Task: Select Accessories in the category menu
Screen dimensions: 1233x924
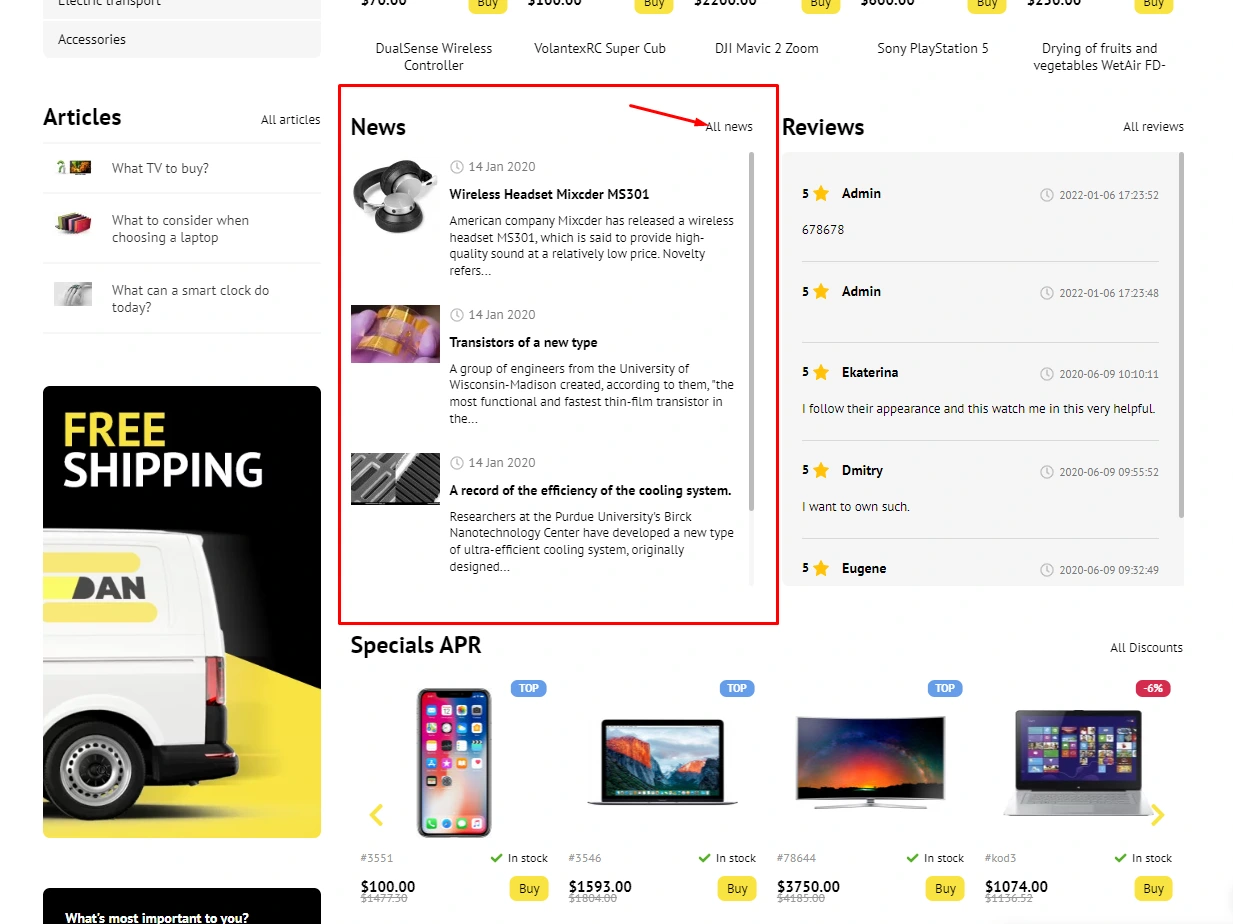Action: coord(182,39)
